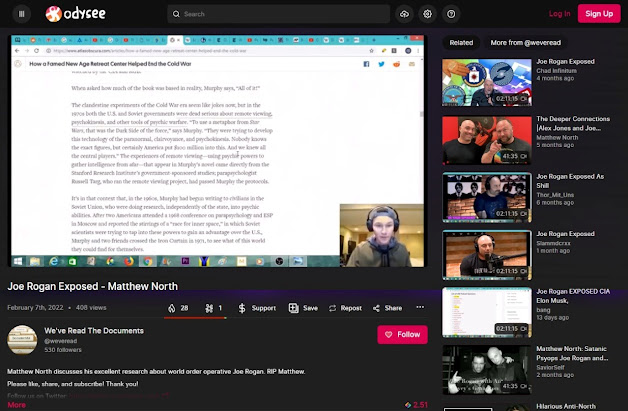Open the We've Read The Documents channel name
The image size is (628, 411).
point(94,331)
